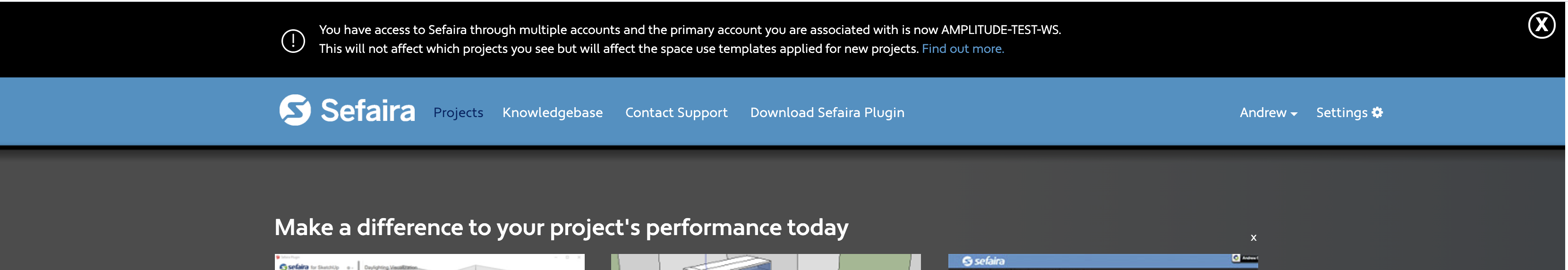Screen dimensions: 1568x270
Task: Dismiss the black notification banner with X
Action: (x=1542, y=25)
